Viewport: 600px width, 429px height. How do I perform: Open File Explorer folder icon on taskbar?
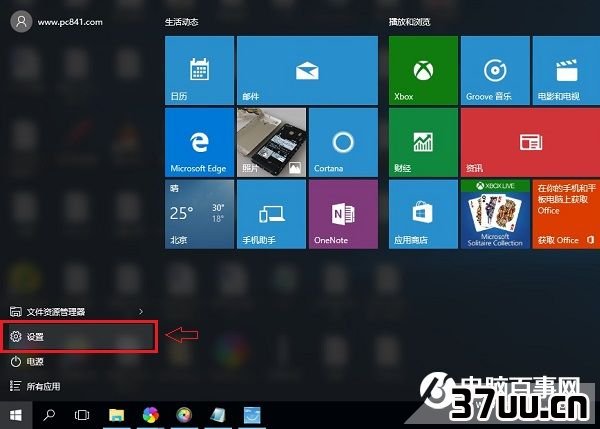(x=117, y=415)
